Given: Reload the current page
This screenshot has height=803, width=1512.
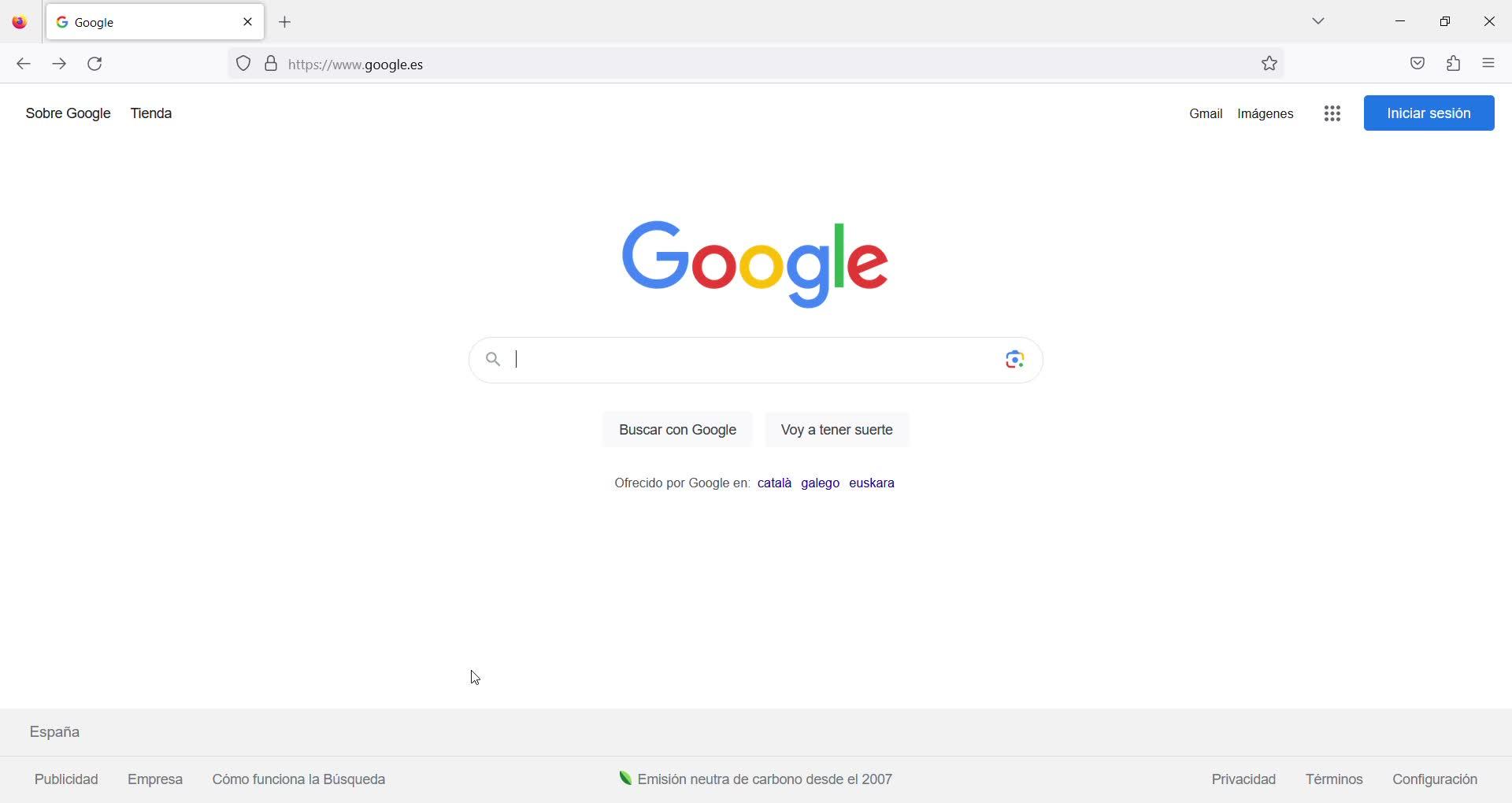Looking at the screenshot, I should click(95, 64).
